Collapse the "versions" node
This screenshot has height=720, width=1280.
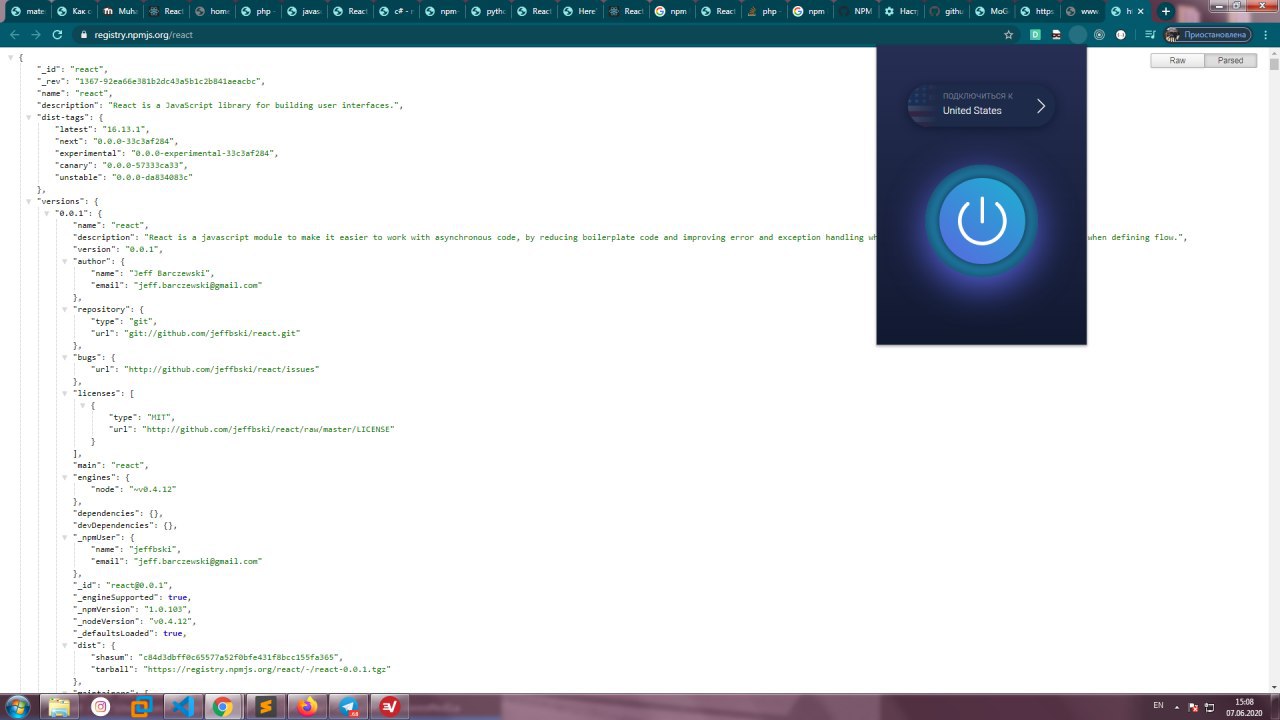click(x=28, y=202)
